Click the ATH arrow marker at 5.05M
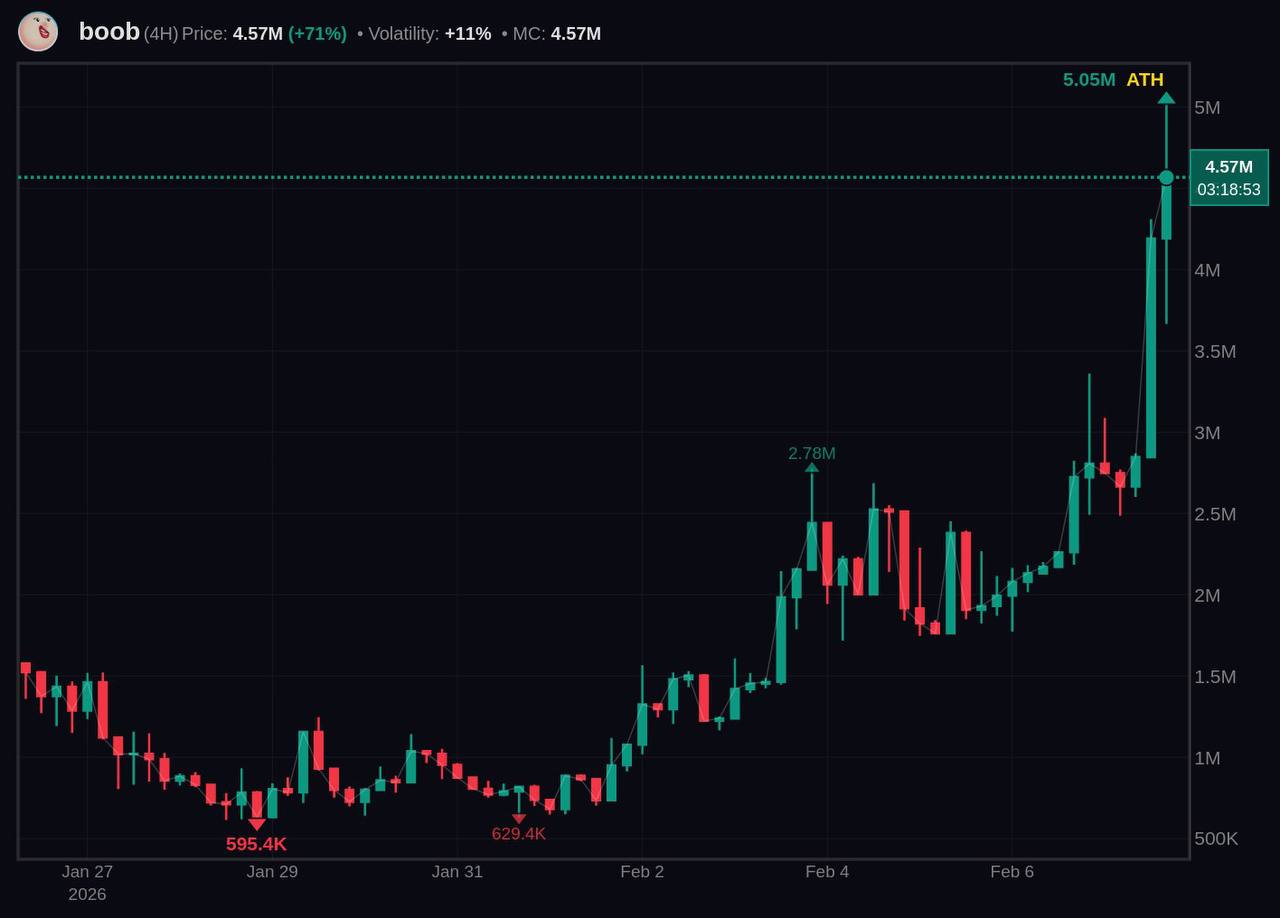1280x918 pixels. pyautogui.click(x=1166, y=98)
